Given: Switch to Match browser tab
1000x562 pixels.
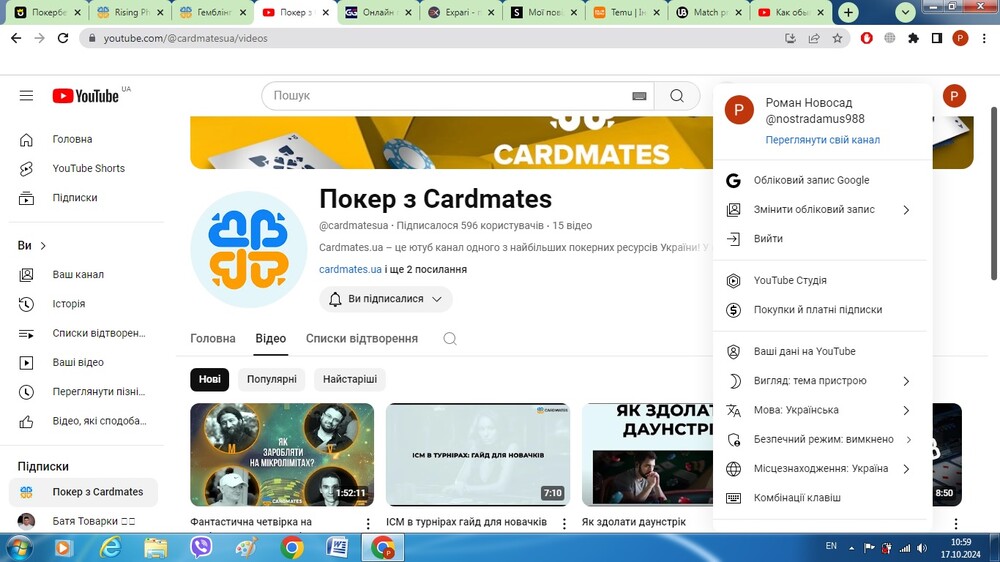Looking at the screenshot, I should [x=710, y=12].
